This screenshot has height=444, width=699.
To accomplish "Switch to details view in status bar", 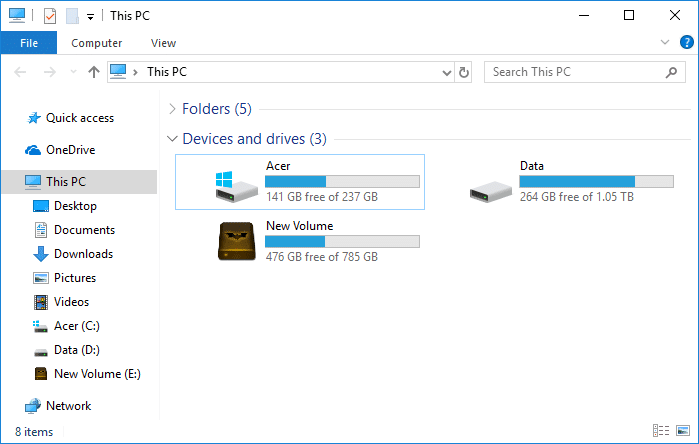I will point(661,431).
